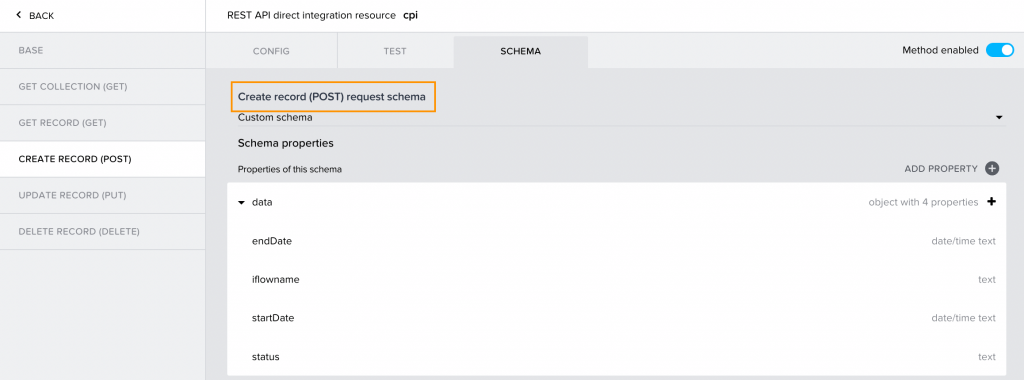Select GET COLLECTION (GET) method
The image size is (1024, 380).
[x=103, y=87]
